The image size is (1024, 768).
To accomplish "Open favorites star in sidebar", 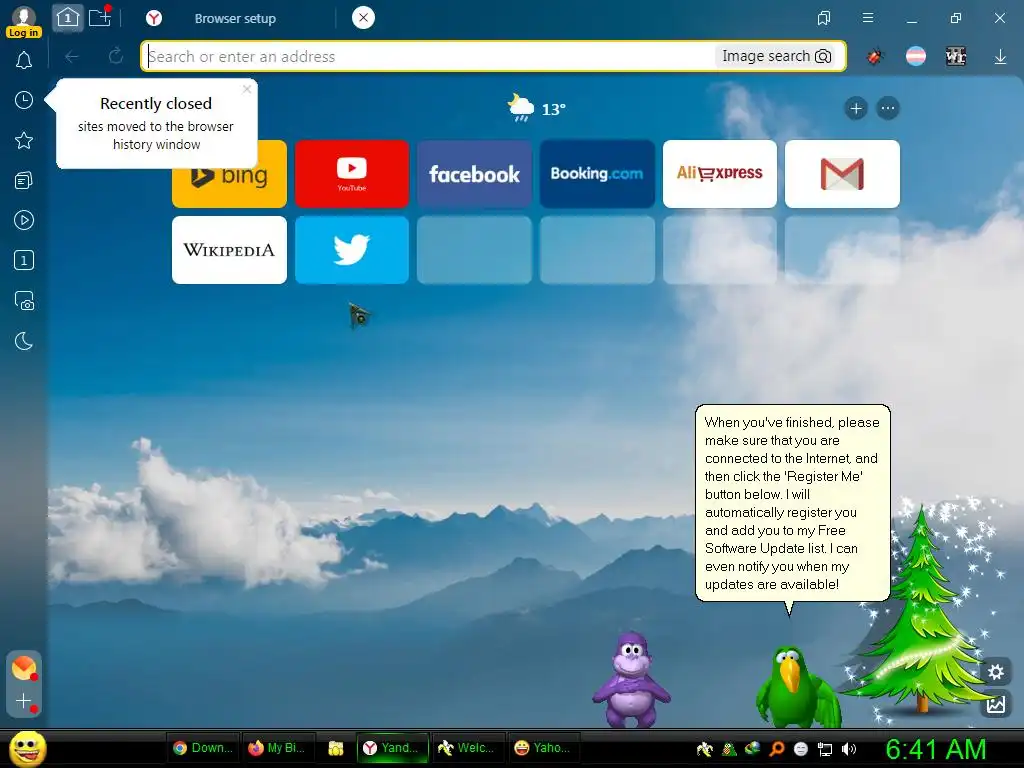I will pyautogui.click(x=24, y=140).
